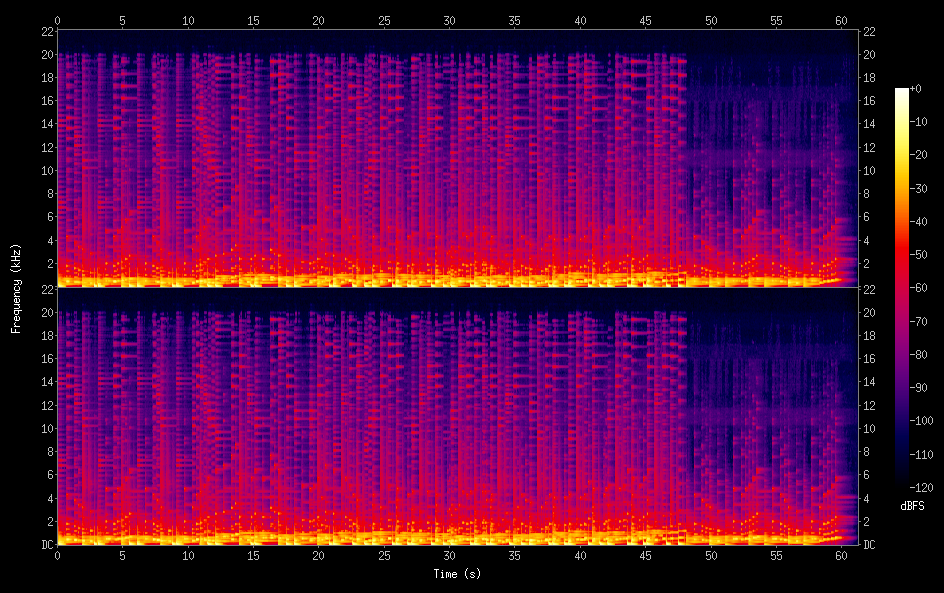Select the 0-second mark on the bottom time axis
The height and width of the screenshot is (593, 944).
58,556
